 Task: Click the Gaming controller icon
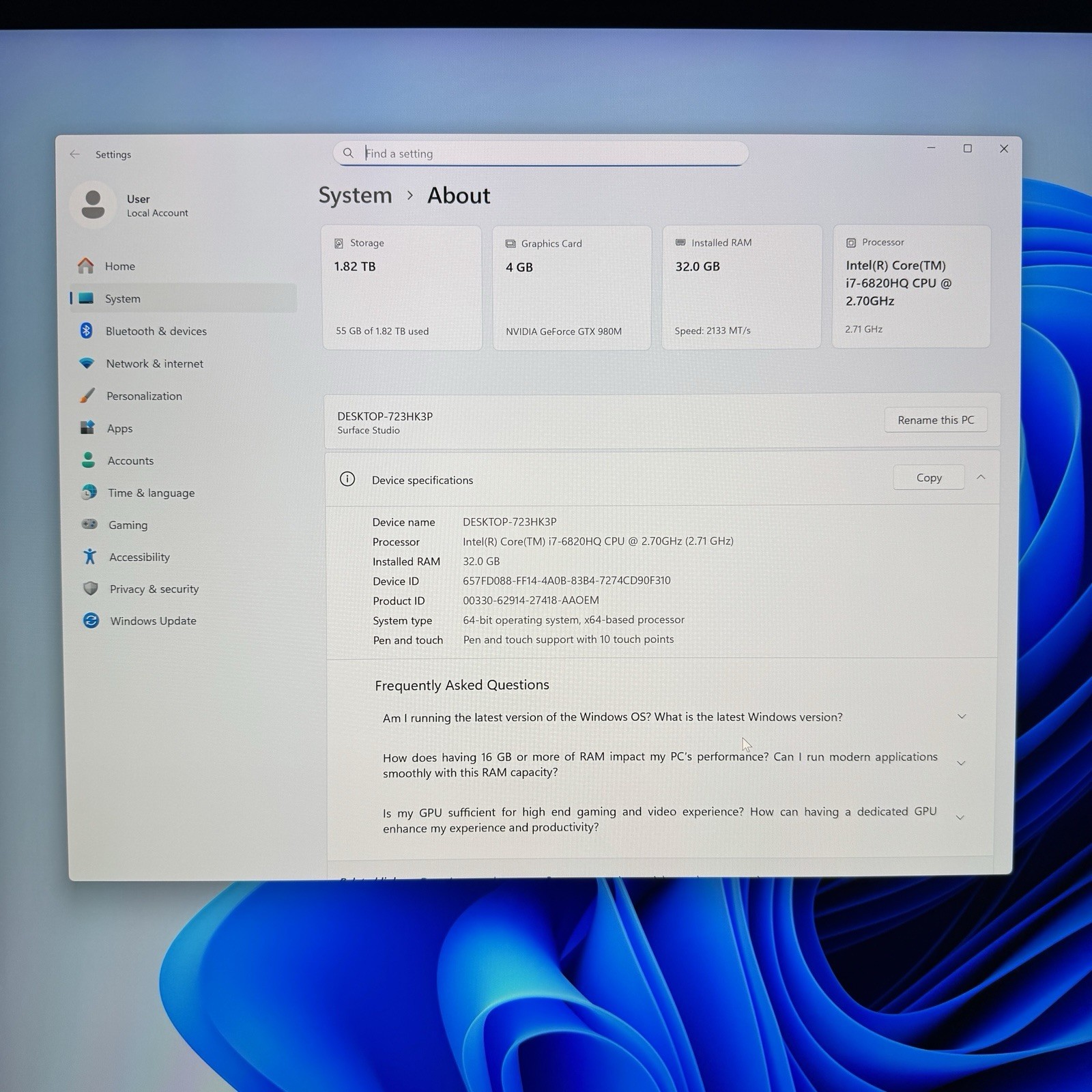(x=89, y=524)
